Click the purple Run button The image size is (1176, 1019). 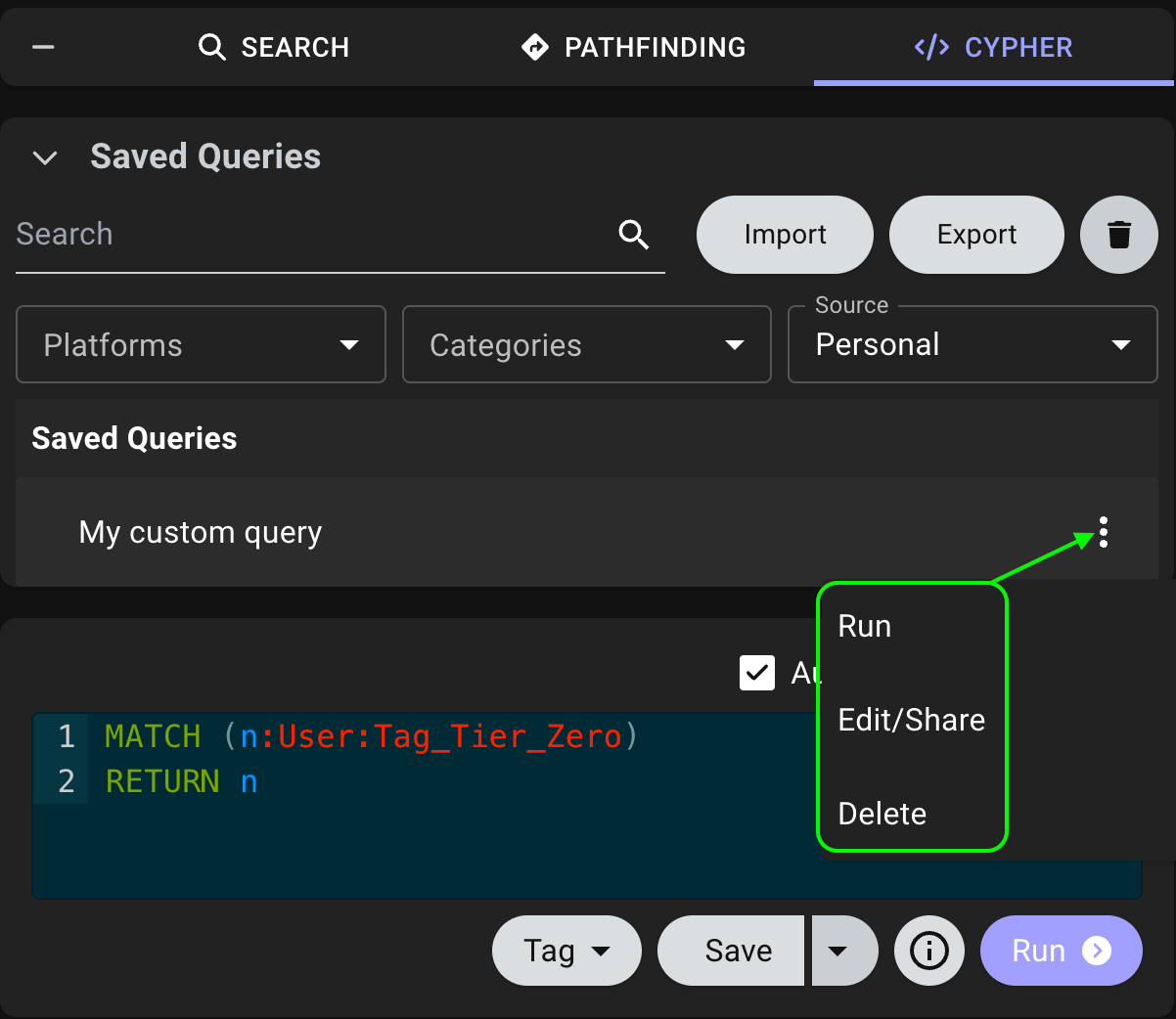pos(1062,951)
